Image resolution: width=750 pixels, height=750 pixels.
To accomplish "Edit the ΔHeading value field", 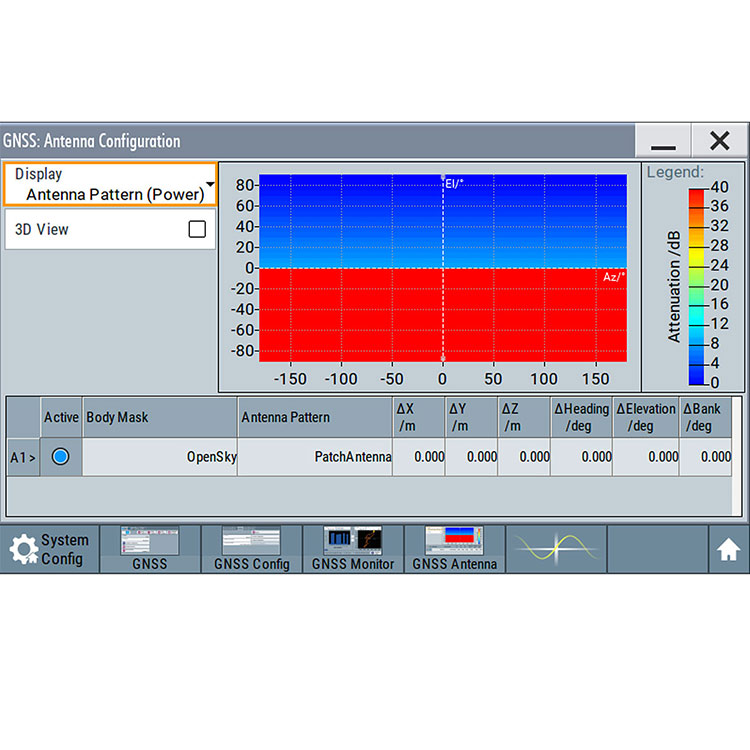I will (581, 457).
